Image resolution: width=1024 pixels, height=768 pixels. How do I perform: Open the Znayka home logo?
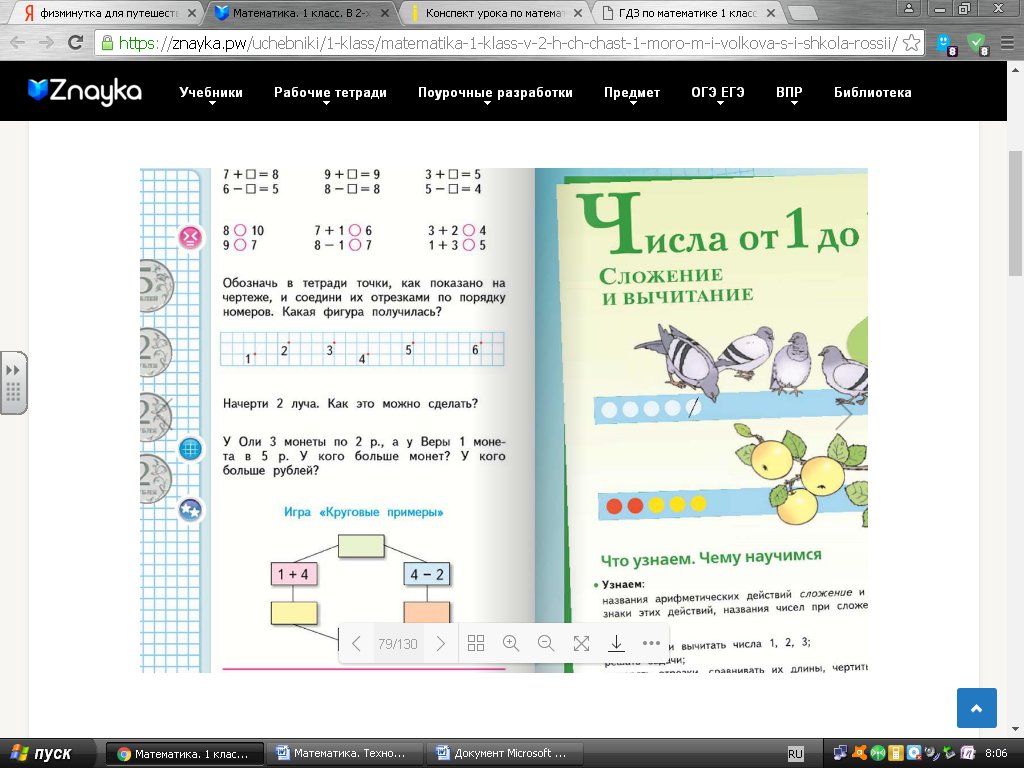(x=85, y=91)
